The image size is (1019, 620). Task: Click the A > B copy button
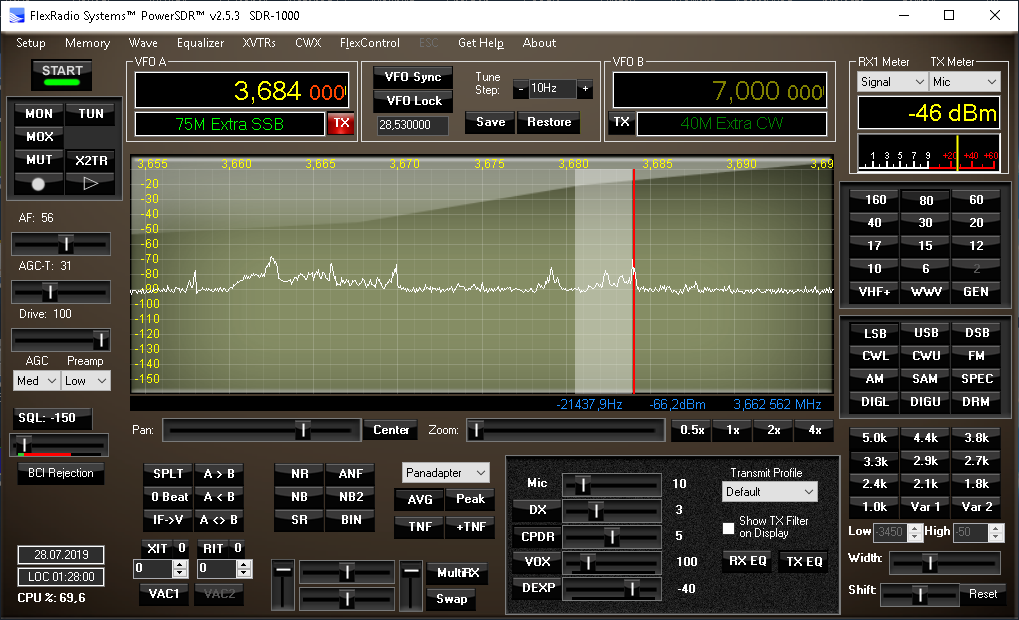219,474
